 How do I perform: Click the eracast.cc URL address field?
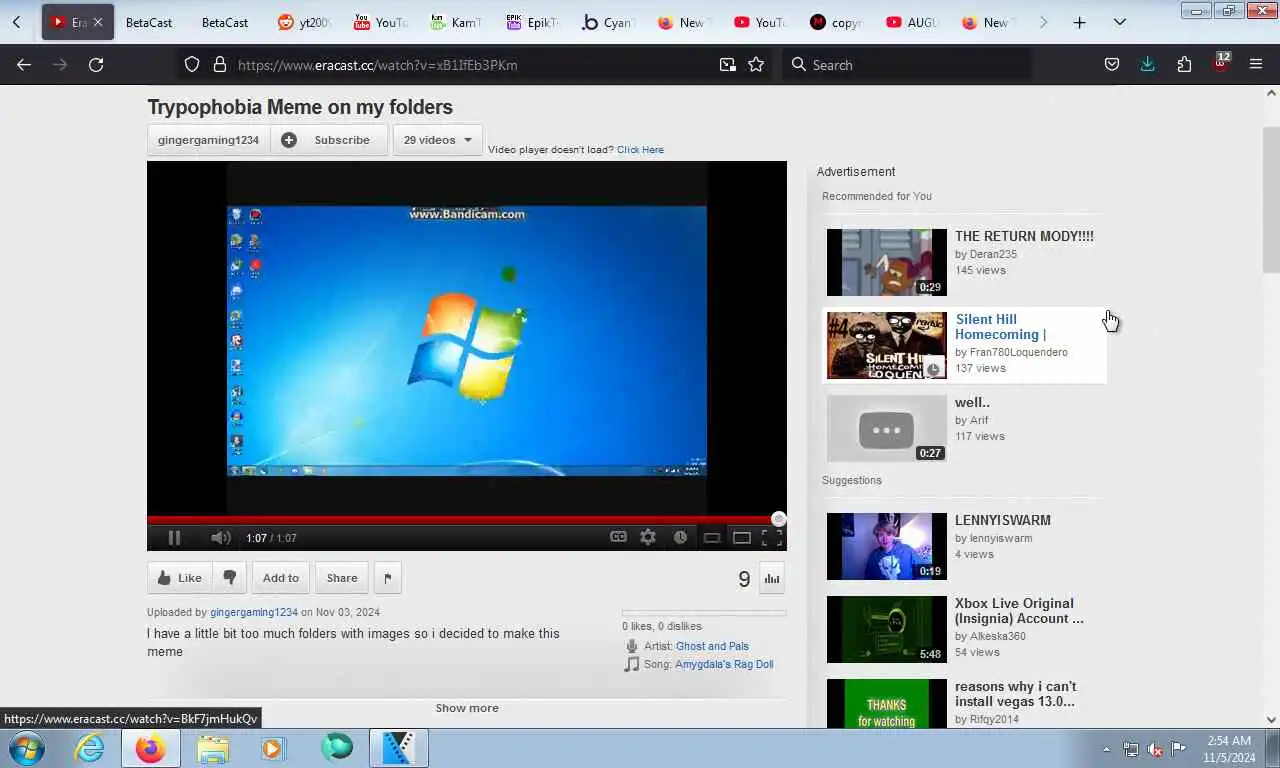(x=377, y=65)
